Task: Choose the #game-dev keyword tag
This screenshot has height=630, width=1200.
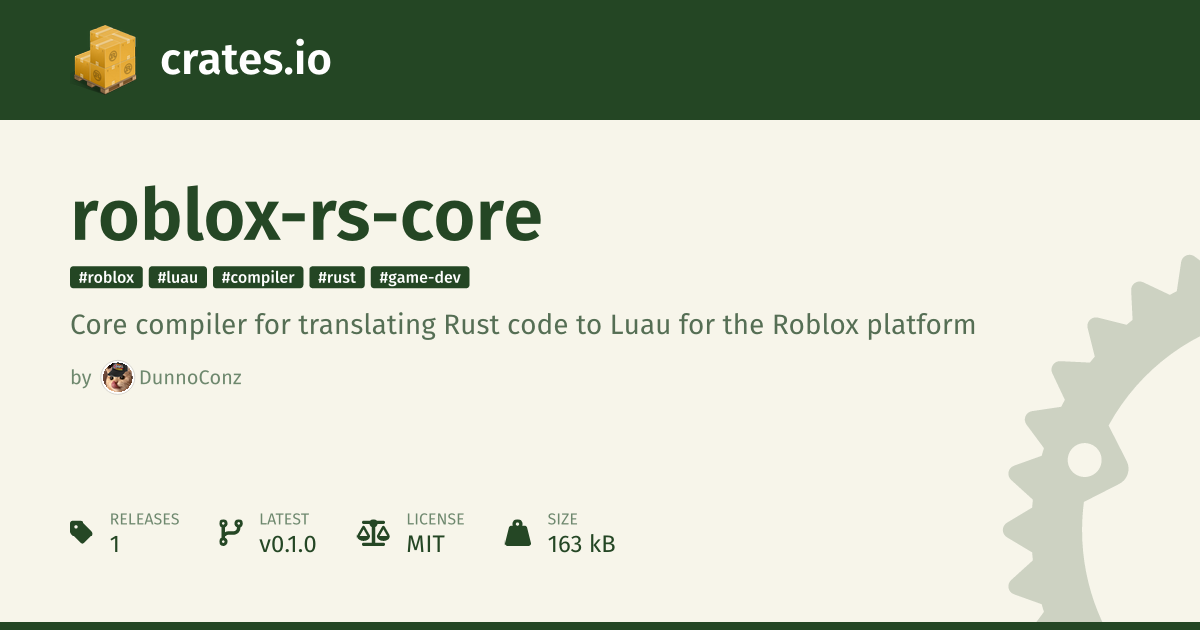Action: click(420, 278)
